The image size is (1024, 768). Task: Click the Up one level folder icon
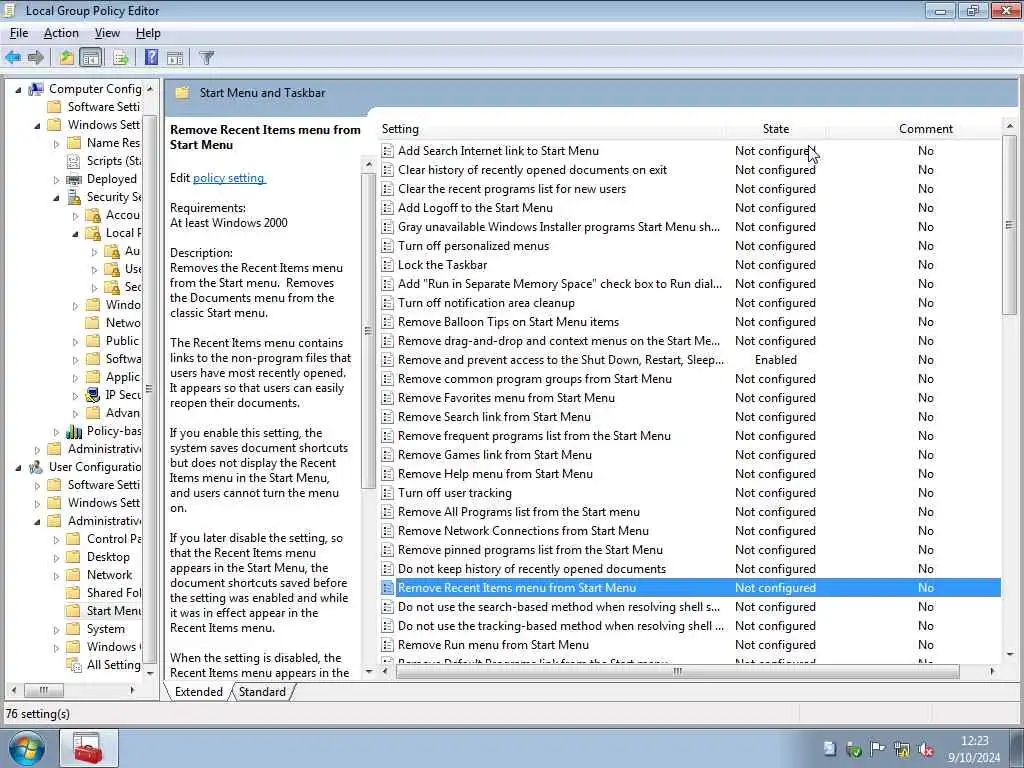pyautogui.click(x=67, y=57)
